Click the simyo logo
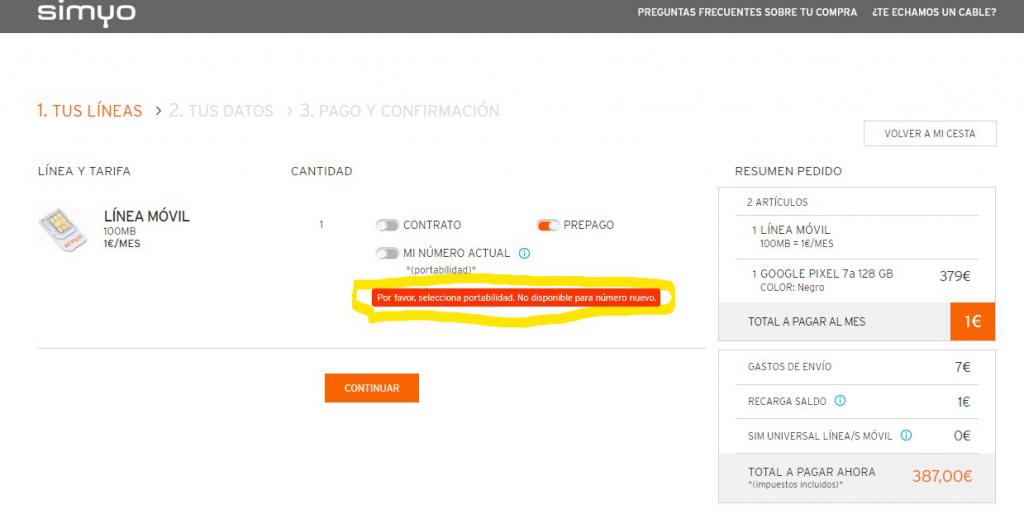This screenshot has height=519, width=1024. coord(86,14)
